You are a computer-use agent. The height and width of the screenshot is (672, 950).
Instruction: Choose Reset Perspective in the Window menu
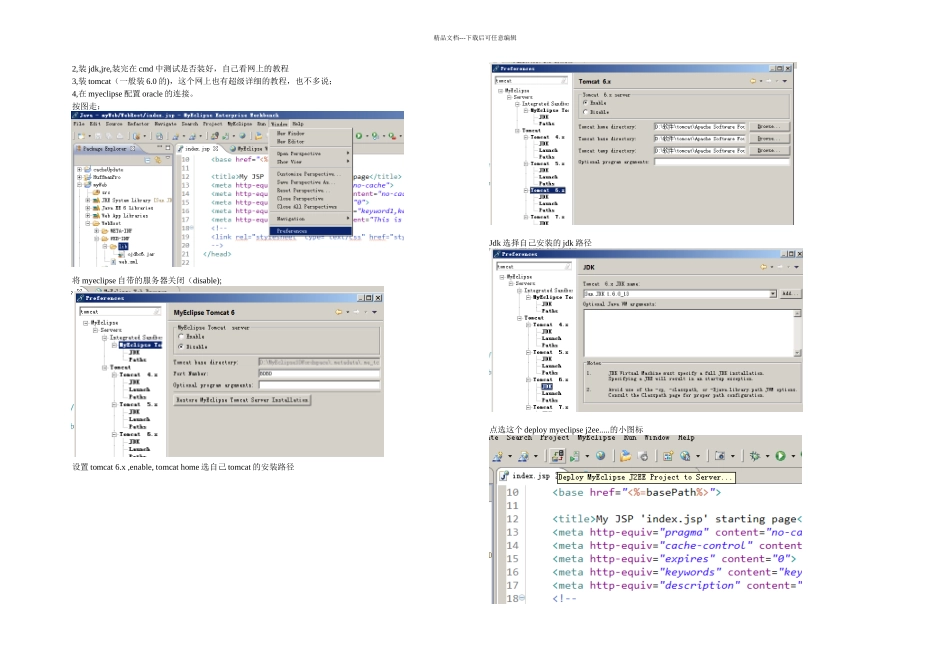(310, 190)
